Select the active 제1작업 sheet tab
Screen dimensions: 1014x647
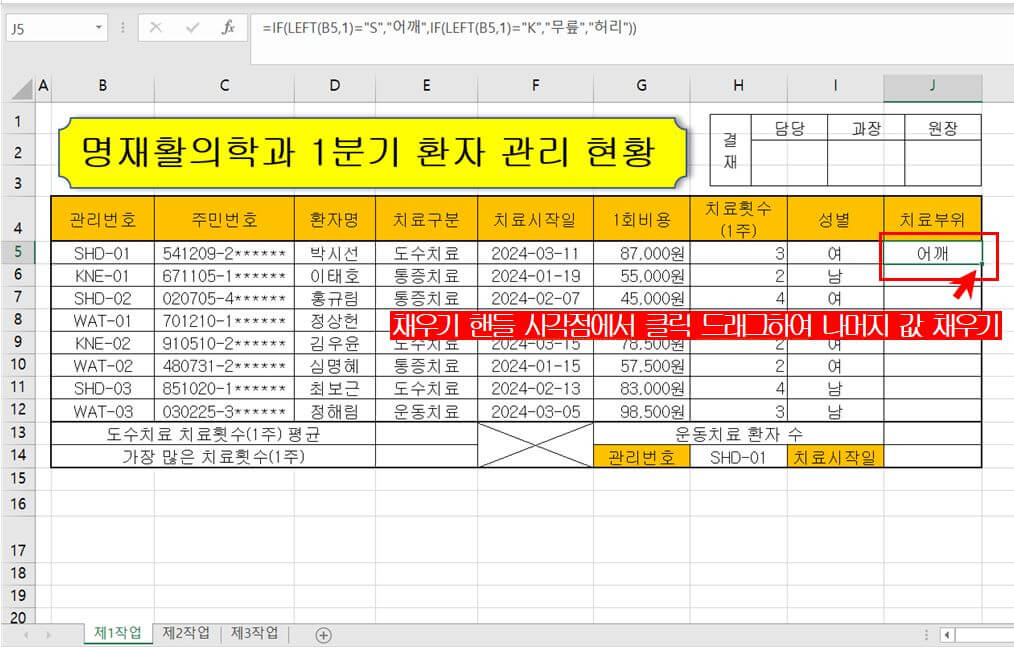[116, 634]
